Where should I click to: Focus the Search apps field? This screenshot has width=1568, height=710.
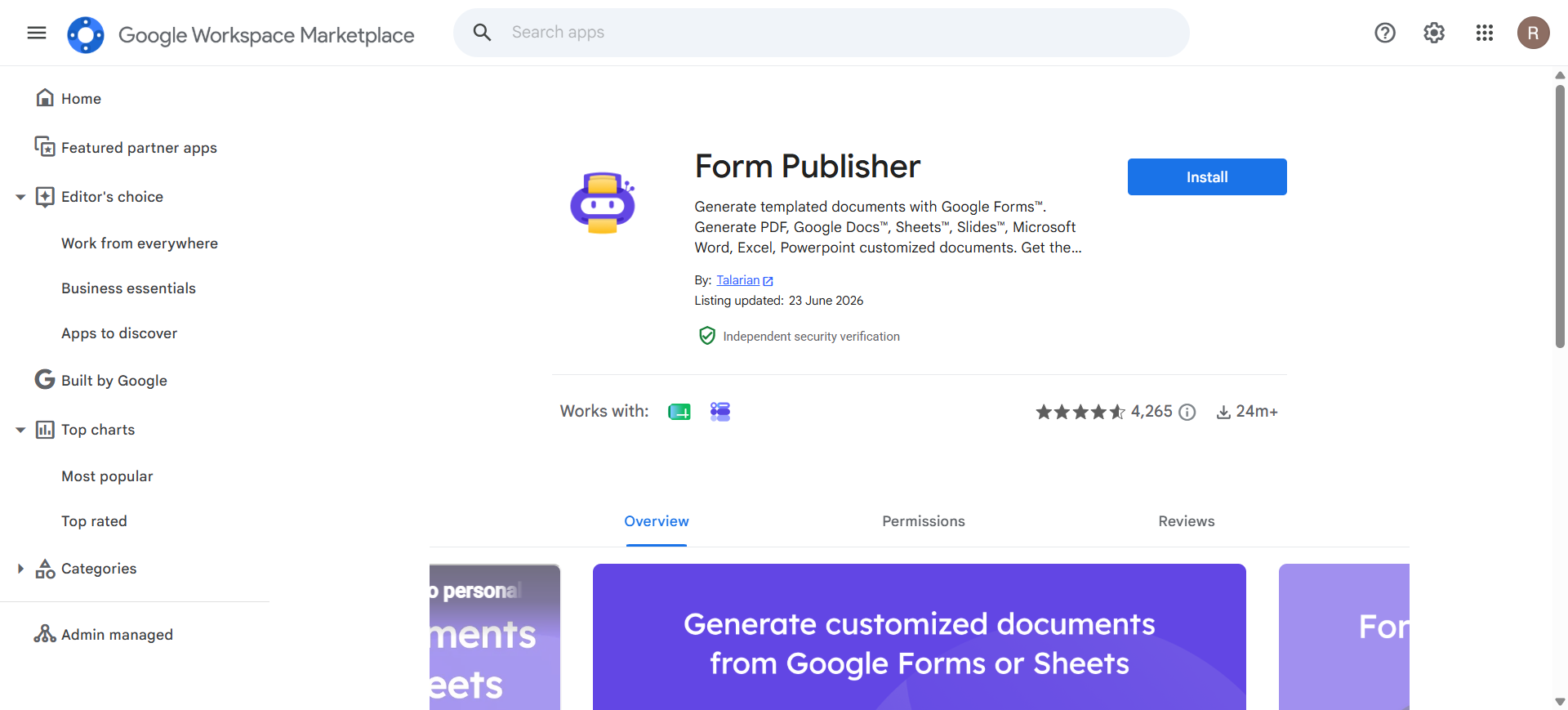[x=821, y=33]
